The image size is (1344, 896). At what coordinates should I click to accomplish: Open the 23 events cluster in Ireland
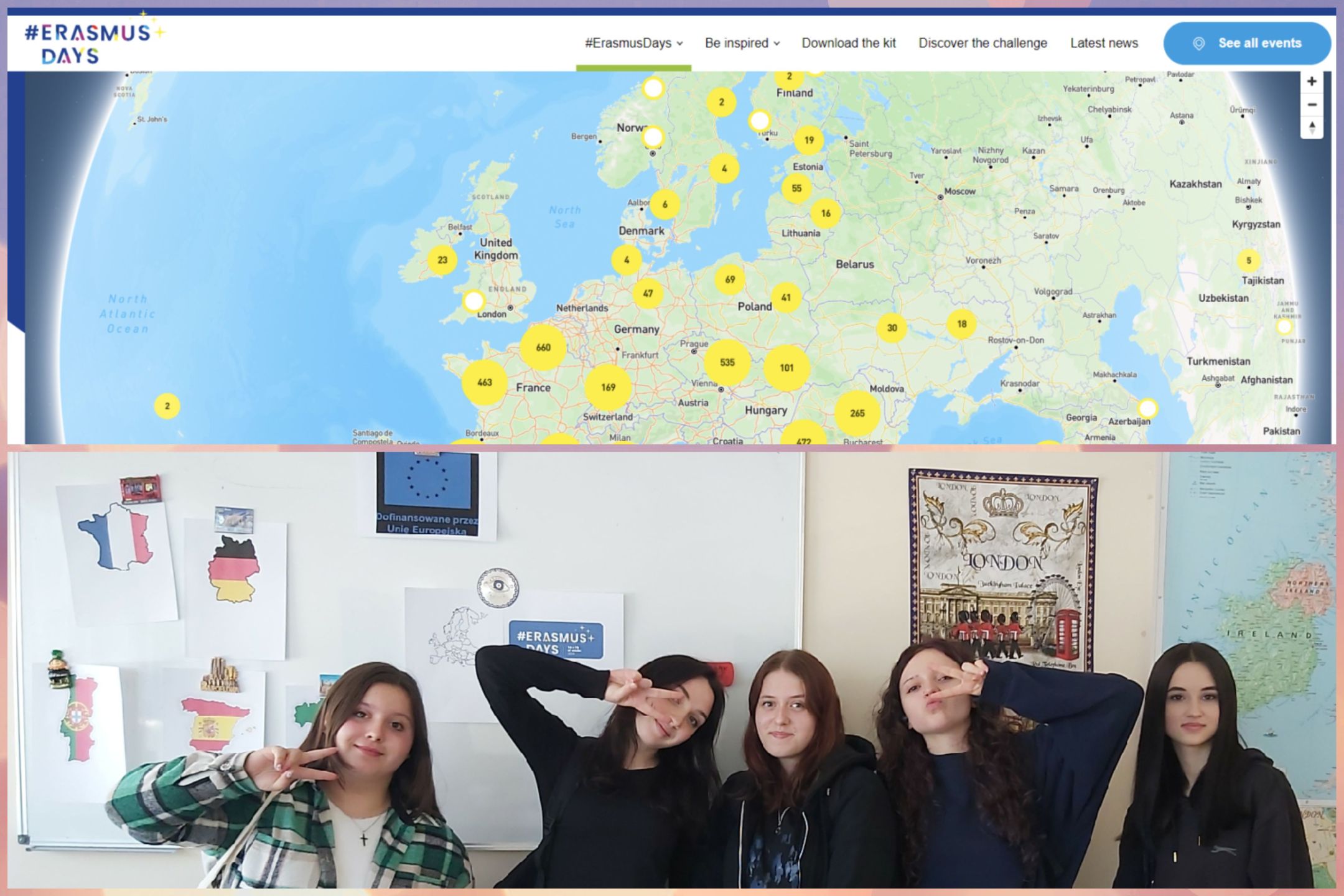point(442,260)
